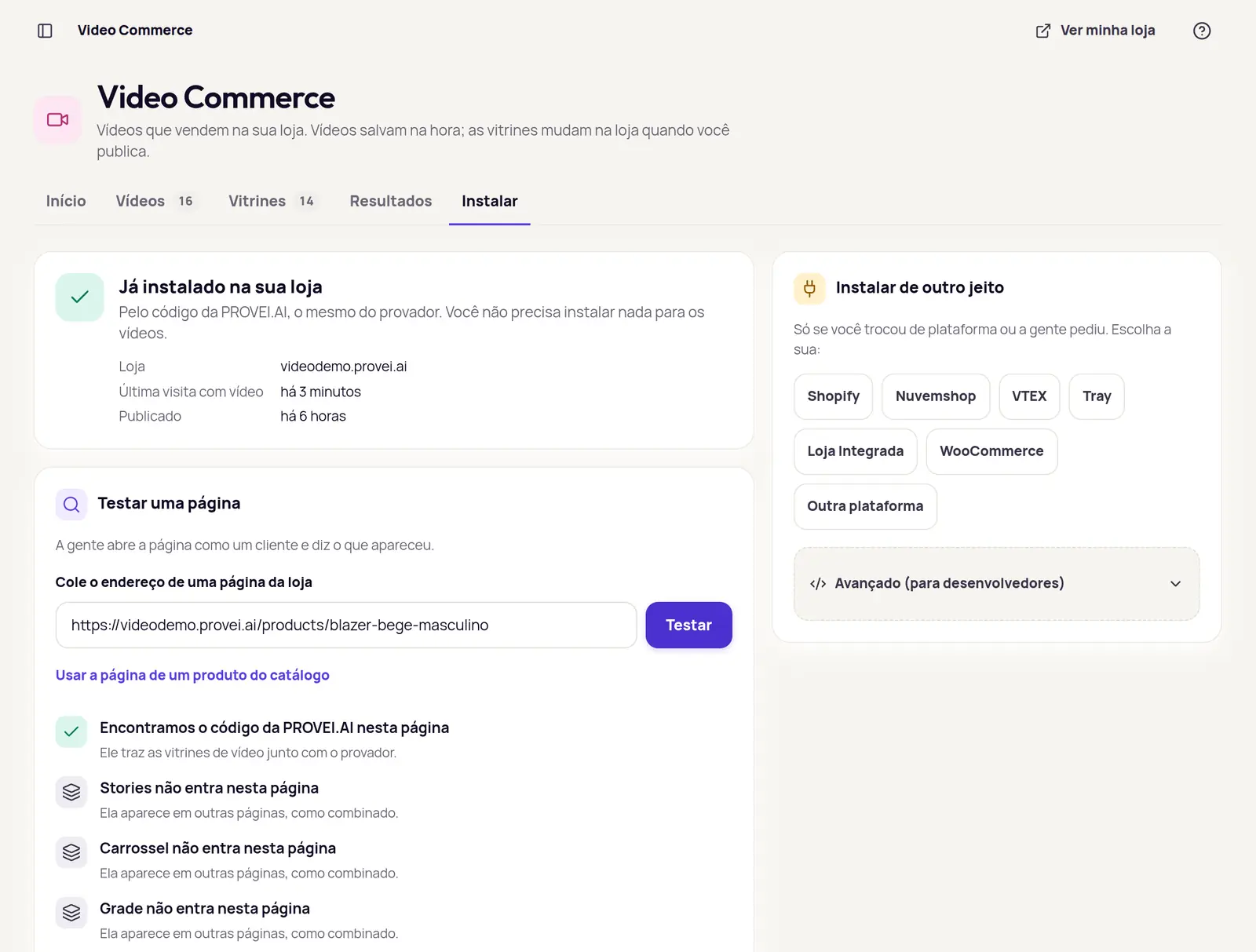Image resolution: width=1256 pixels, height=952 pixels.
Task: Select the Instalar tab
Action: tap(490, 201)
